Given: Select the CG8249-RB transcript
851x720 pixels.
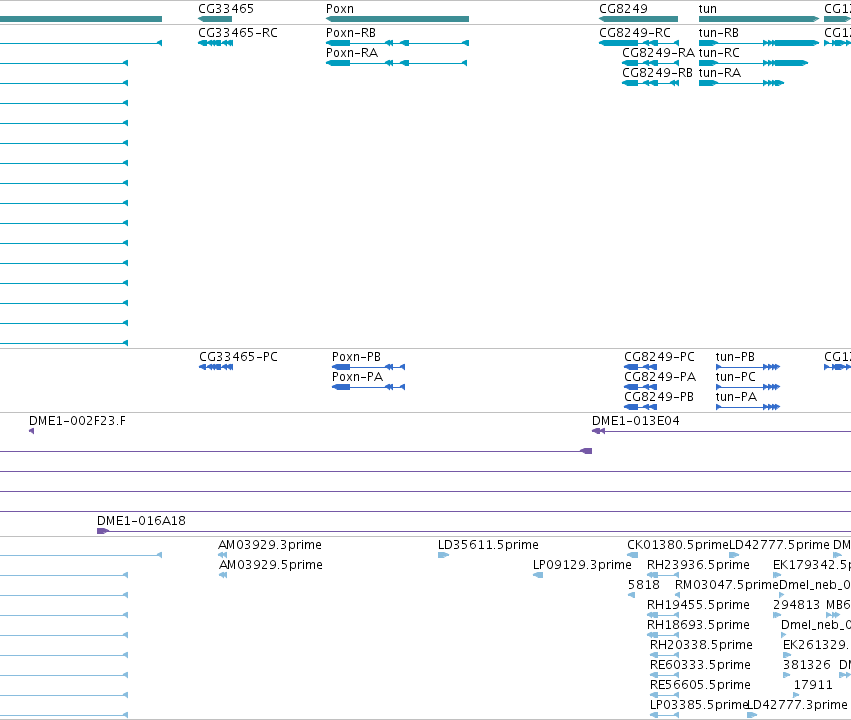Looking at the screenshot, I should click(650, 83).
